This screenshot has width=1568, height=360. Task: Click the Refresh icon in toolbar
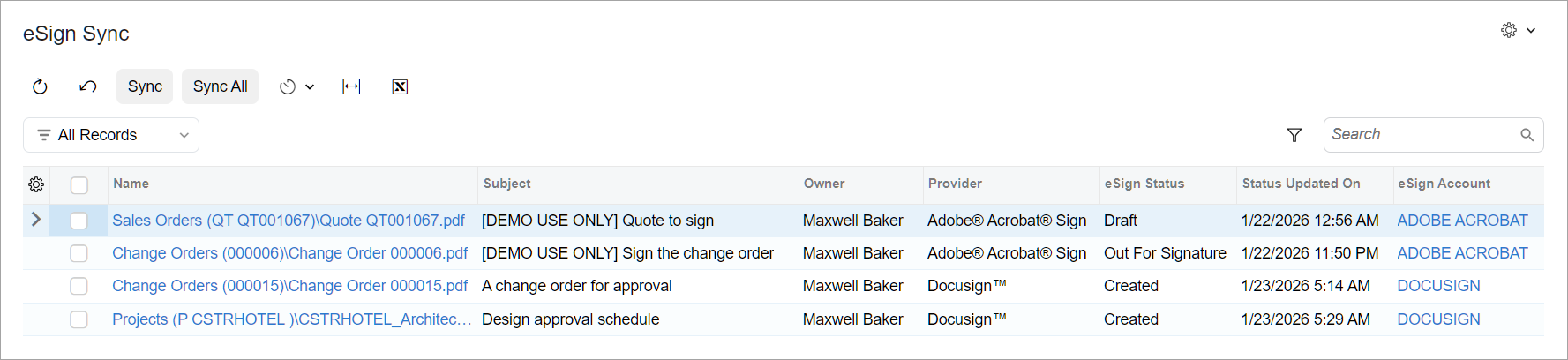coord(40,86)
